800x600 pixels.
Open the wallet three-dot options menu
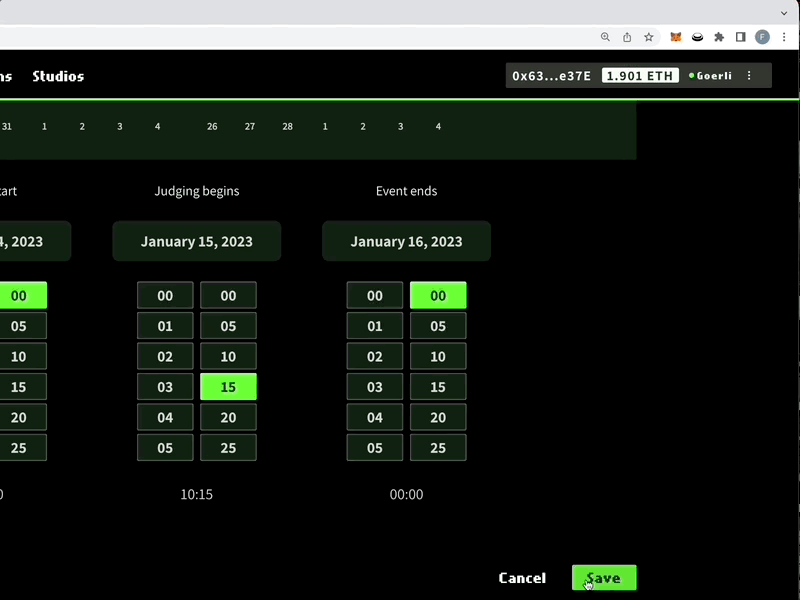coord(749,76)
